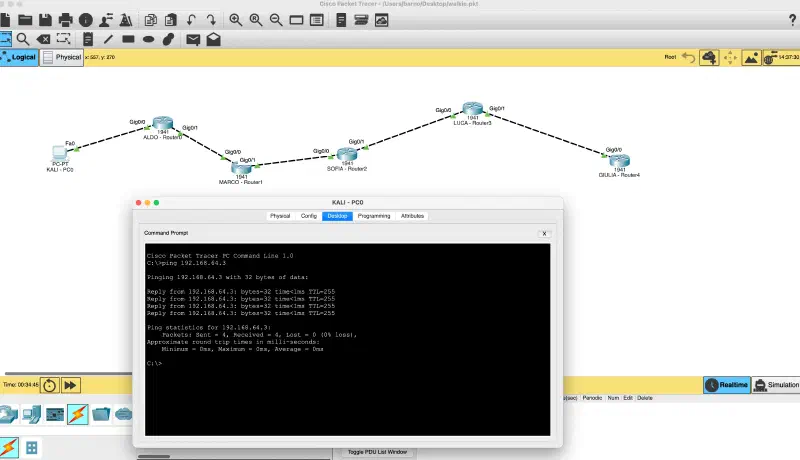
Task: Click the Root navigation label
Action: pyautogui.click(x=670, y=57)
